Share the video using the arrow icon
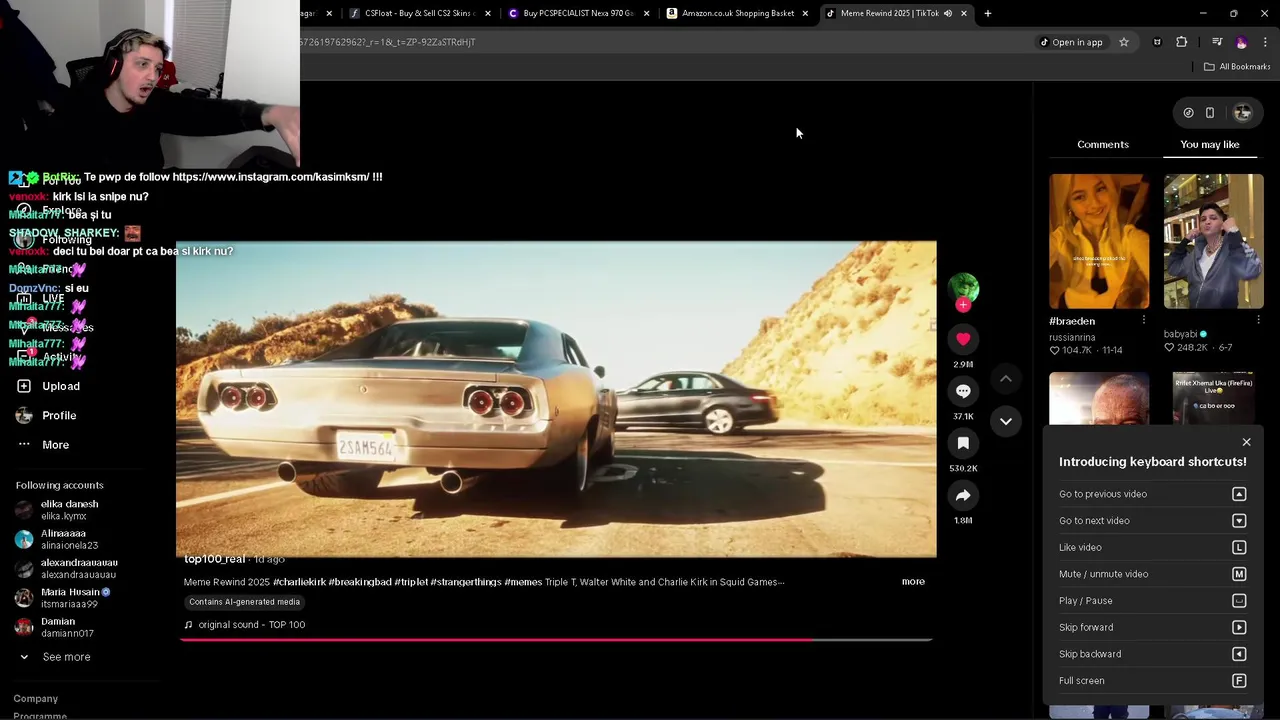Screen dimensions: 1280x720 [x=963, y=495]
